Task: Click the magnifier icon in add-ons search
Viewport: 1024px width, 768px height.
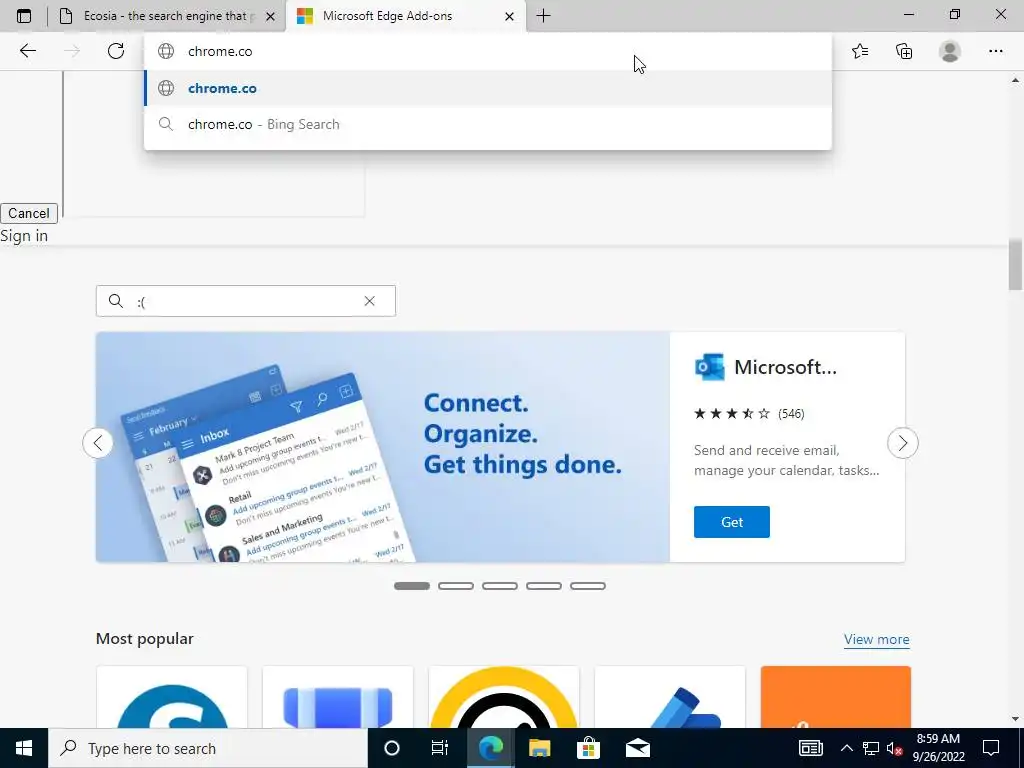Action: [116, 301]
